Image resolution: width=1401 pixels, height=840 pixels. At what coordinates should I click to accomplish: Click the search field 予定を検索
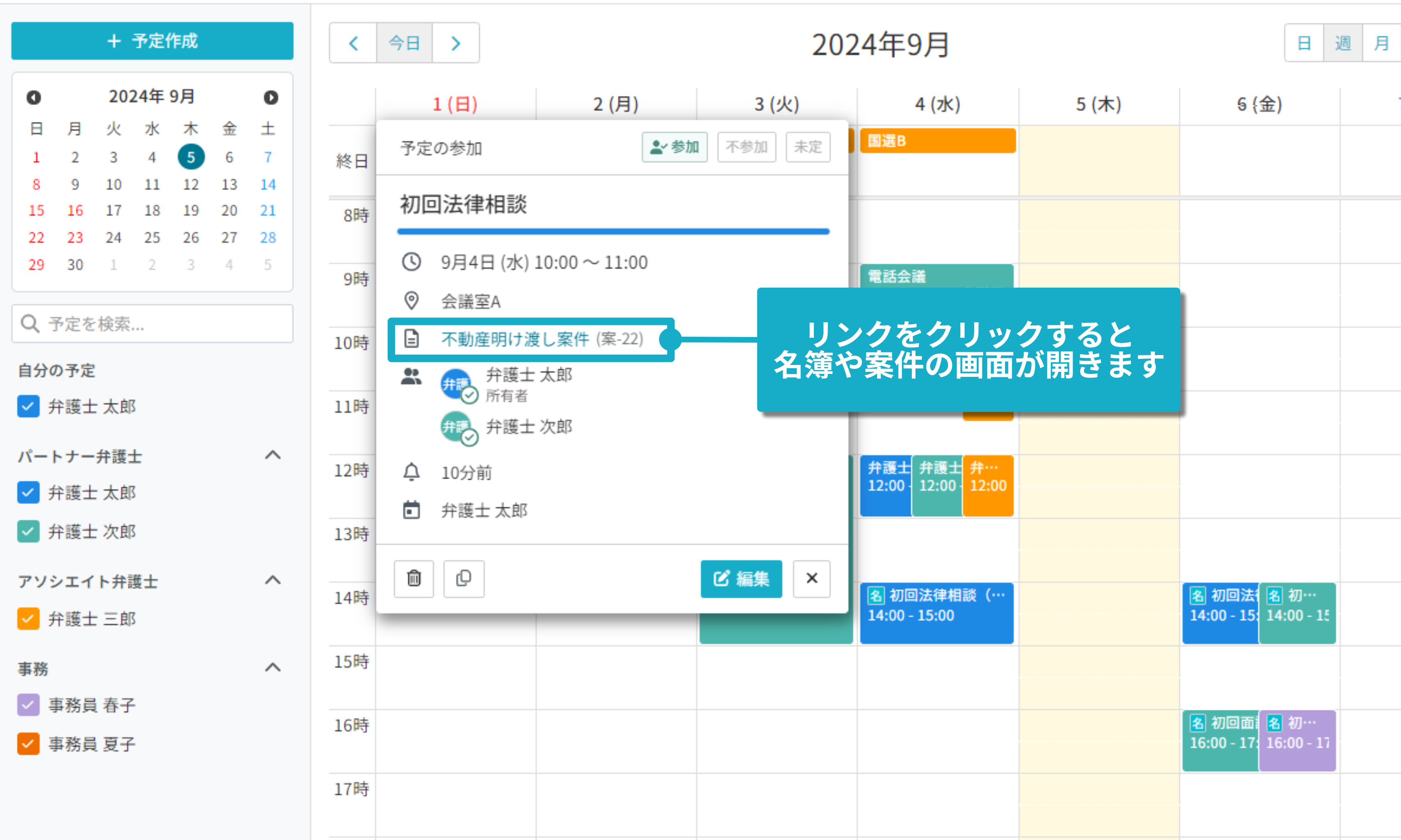(152, 324)
